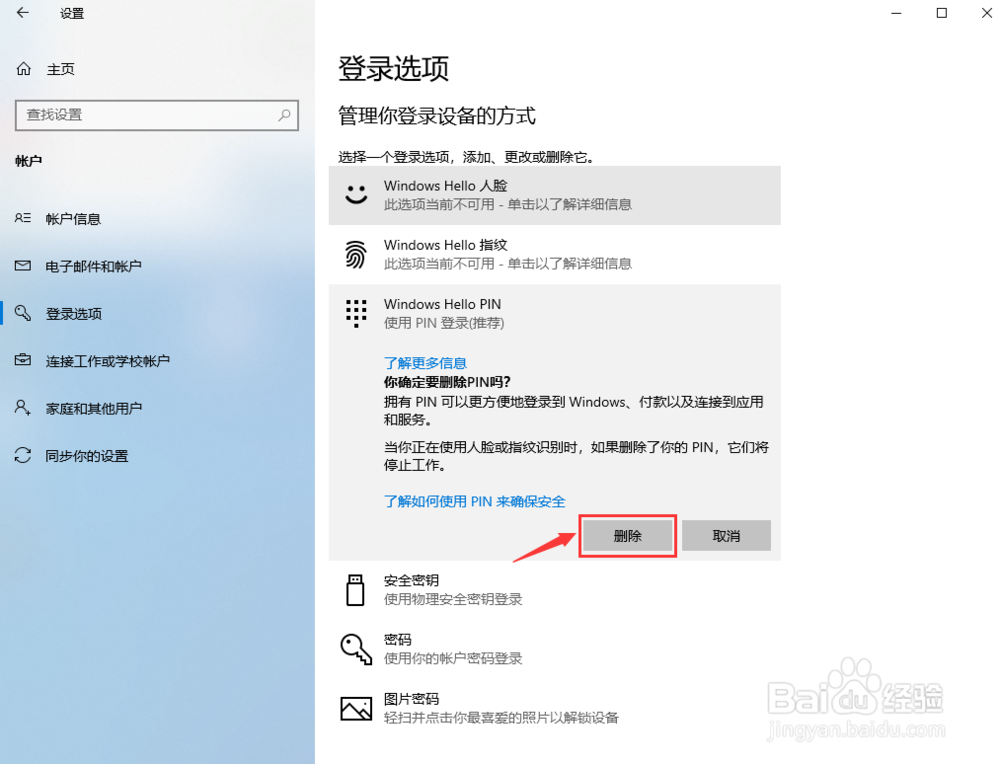
Task: Maximize the Settings window
Action: click(941, 13)
